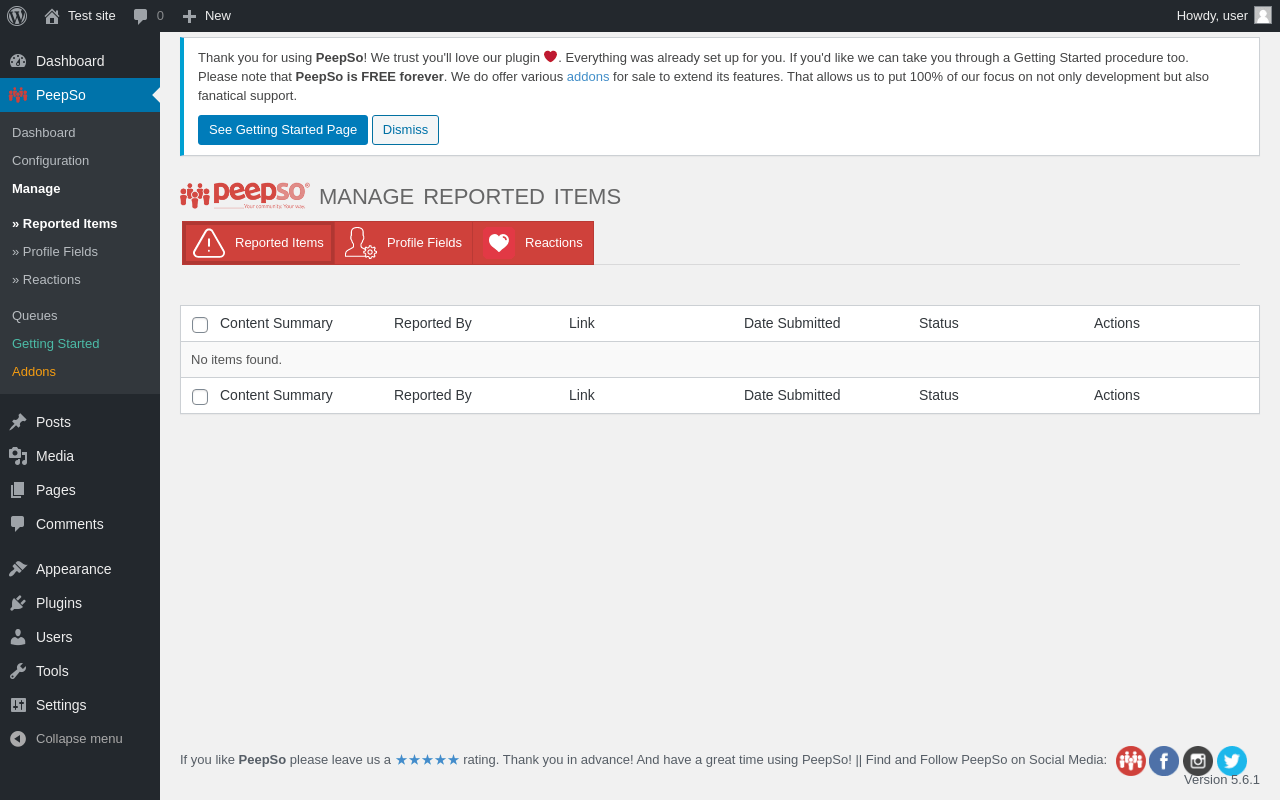
Task: Click the Plugins plug icon
Action: pyautogui.click(x=18, y=603)
